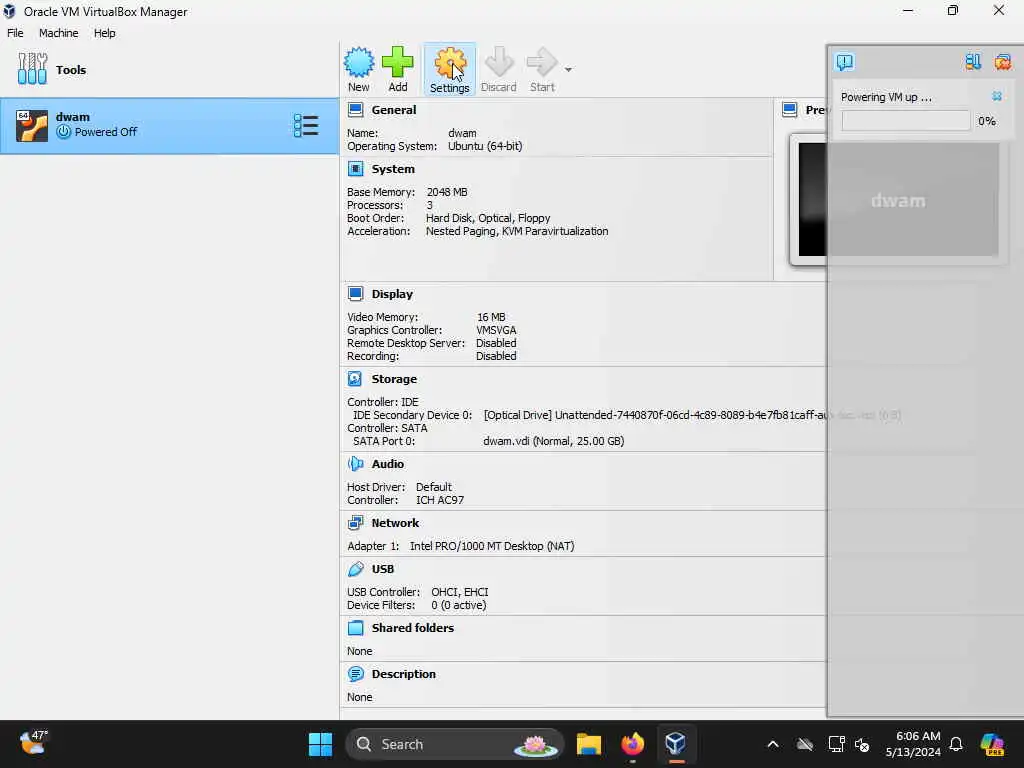Viewport: 1024px width, 768px height.
Task: Open Shared folders settings header link
Action: (x=413, y=628)
